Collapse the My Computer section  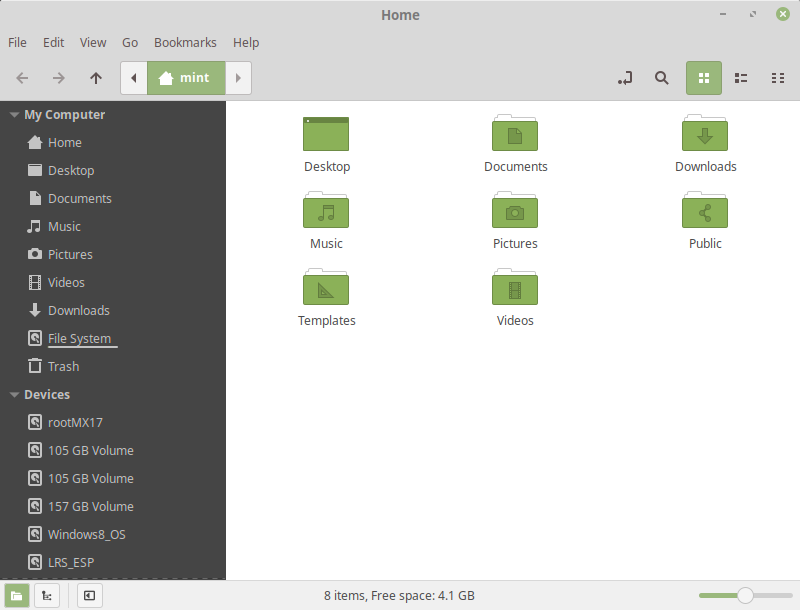(14, 114)
